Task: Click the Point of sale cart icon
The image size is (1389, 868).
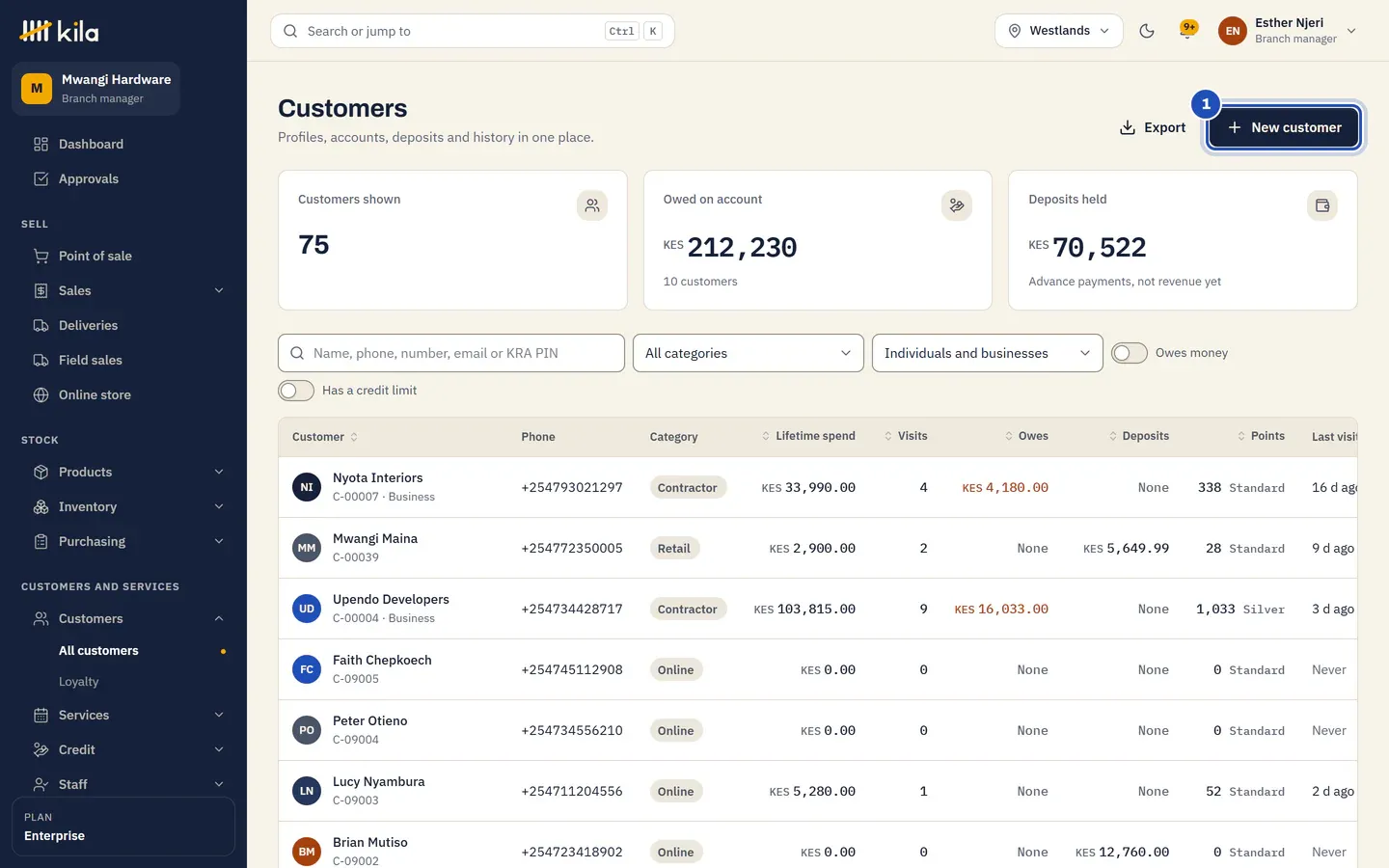Action: 41,256
